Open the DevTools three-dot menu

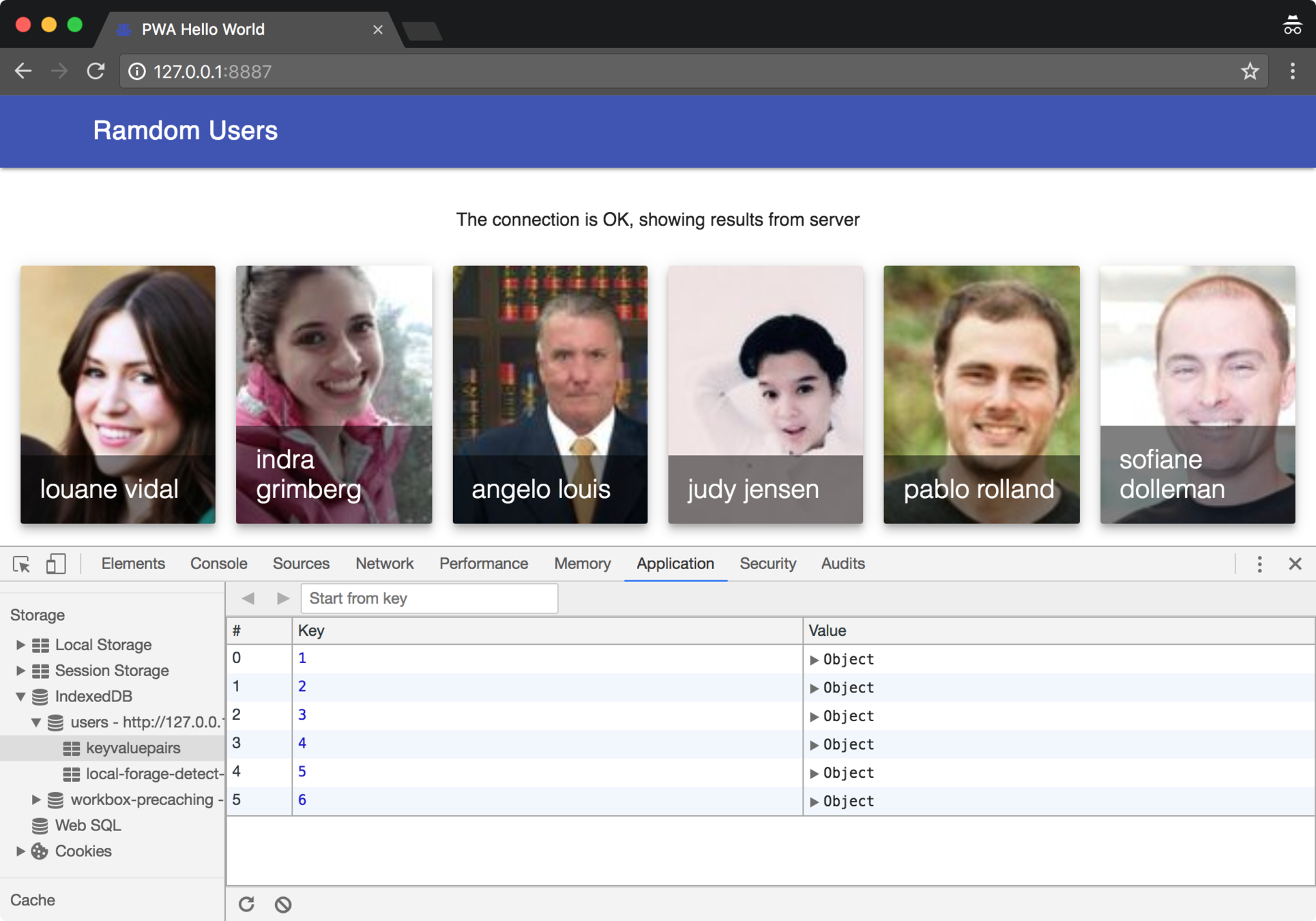point(1259,564)
